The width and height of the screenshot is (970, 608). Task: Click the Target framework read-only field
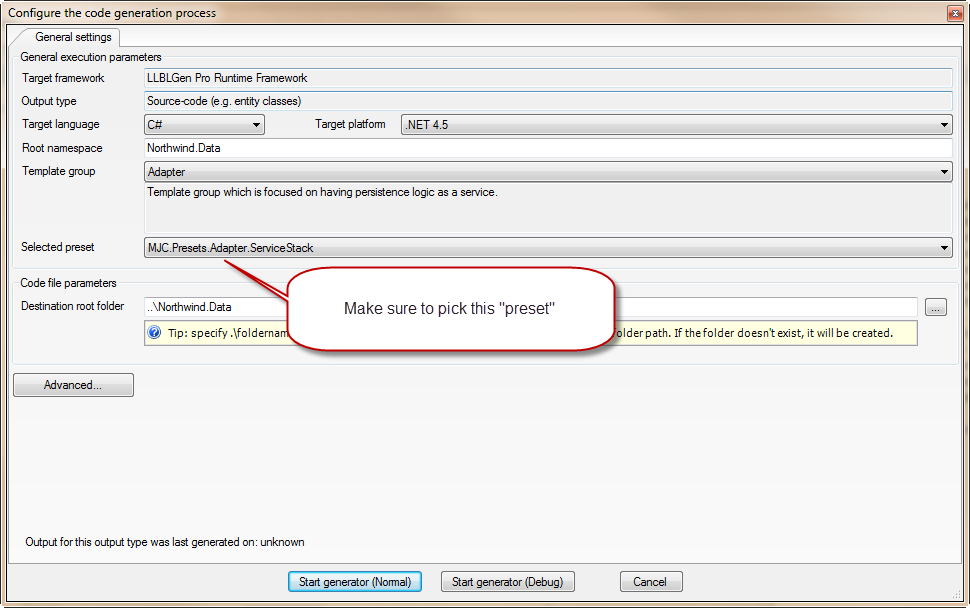click(547, 78)
